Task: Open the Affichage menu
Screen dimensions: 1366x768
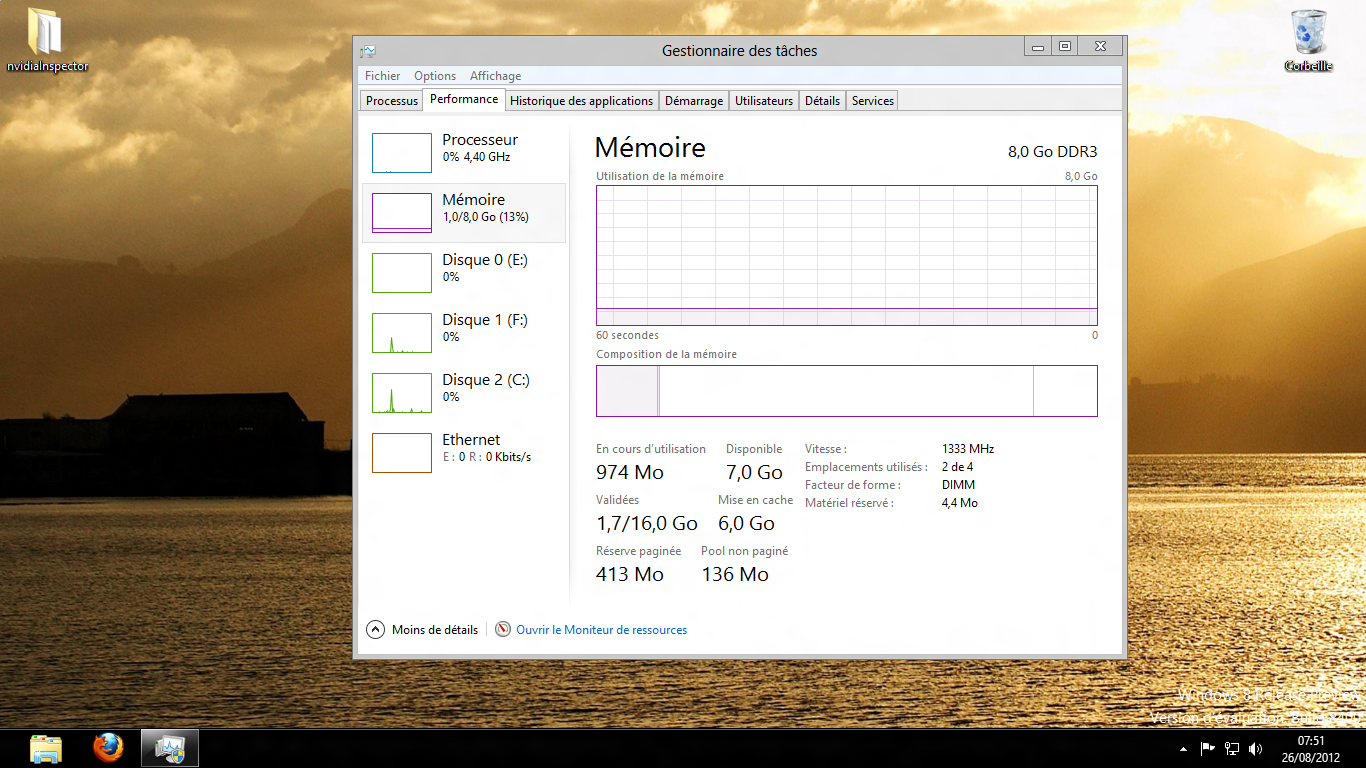Action: click(x=495, y=76)
